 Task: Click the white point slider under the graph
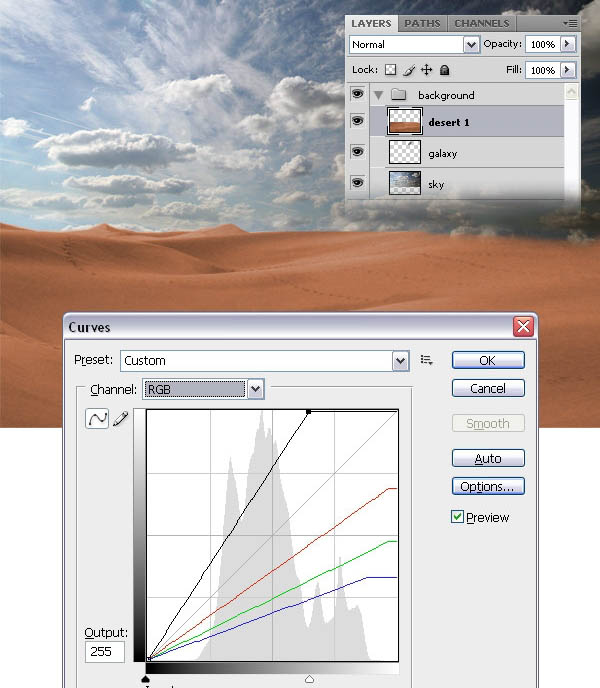[x=309, y=680]
